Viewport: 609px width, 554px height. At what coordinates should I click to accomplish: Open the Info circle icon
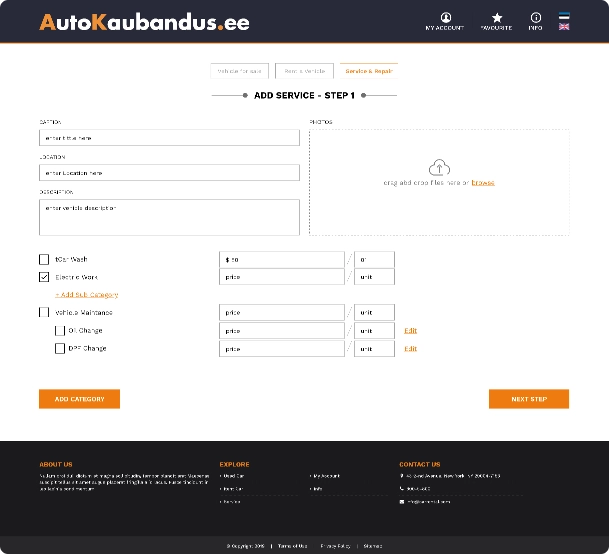pyautogui.click(x=536, y=17)
